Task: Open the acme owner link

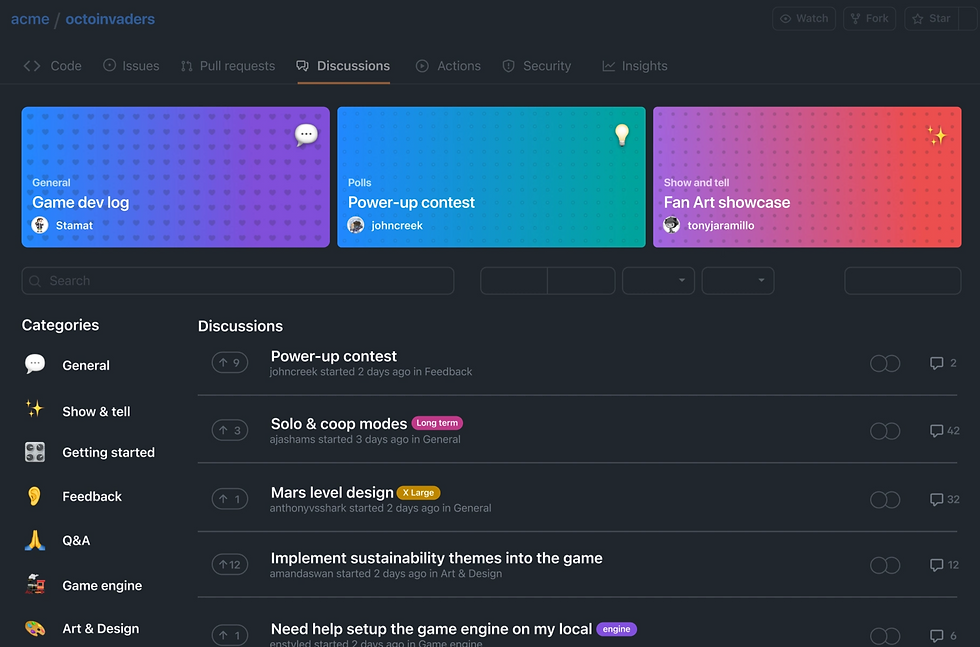Action: pyautogui.click(x=30, y=19)
